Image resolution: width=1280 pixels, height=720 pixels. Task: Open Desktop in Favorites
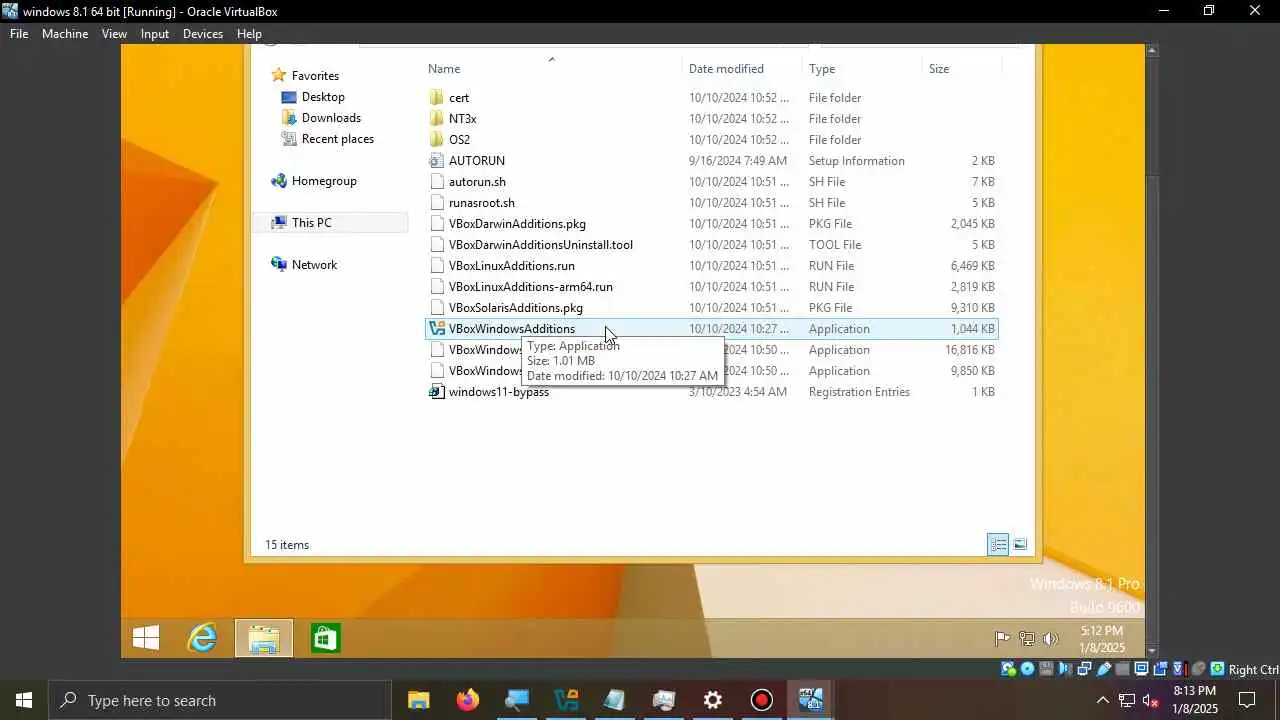pyautogui.click(x=323, y=97)
